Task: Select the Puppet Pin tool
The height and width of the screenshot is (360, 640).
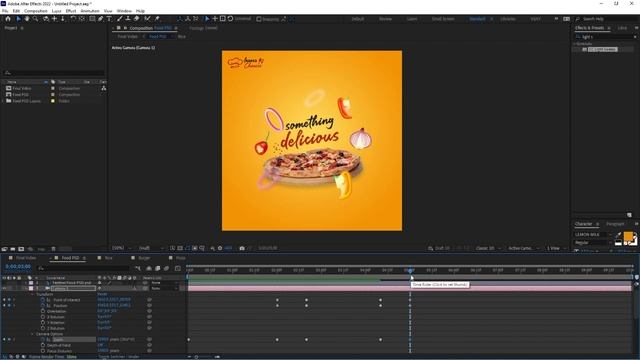Action: point(157,19)
